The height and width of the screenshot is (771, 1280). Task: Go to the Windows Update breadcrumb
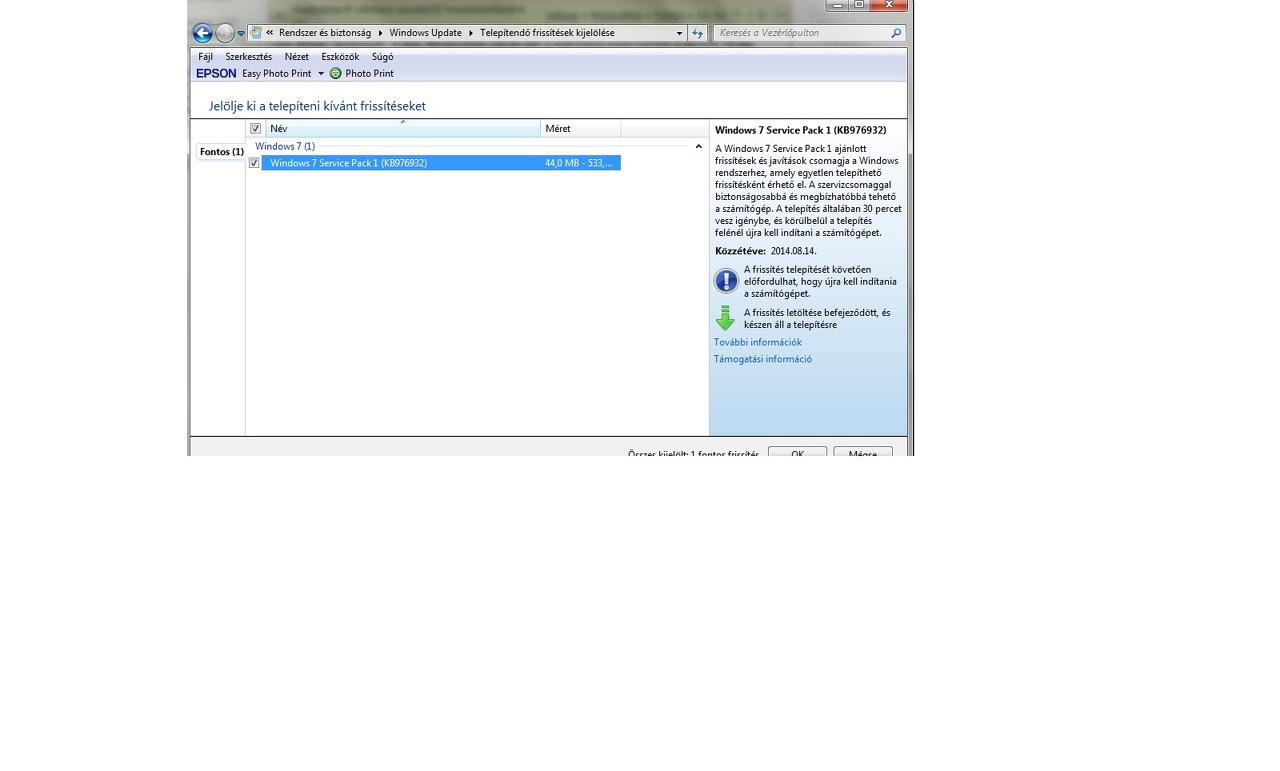[x=425, y=33]
